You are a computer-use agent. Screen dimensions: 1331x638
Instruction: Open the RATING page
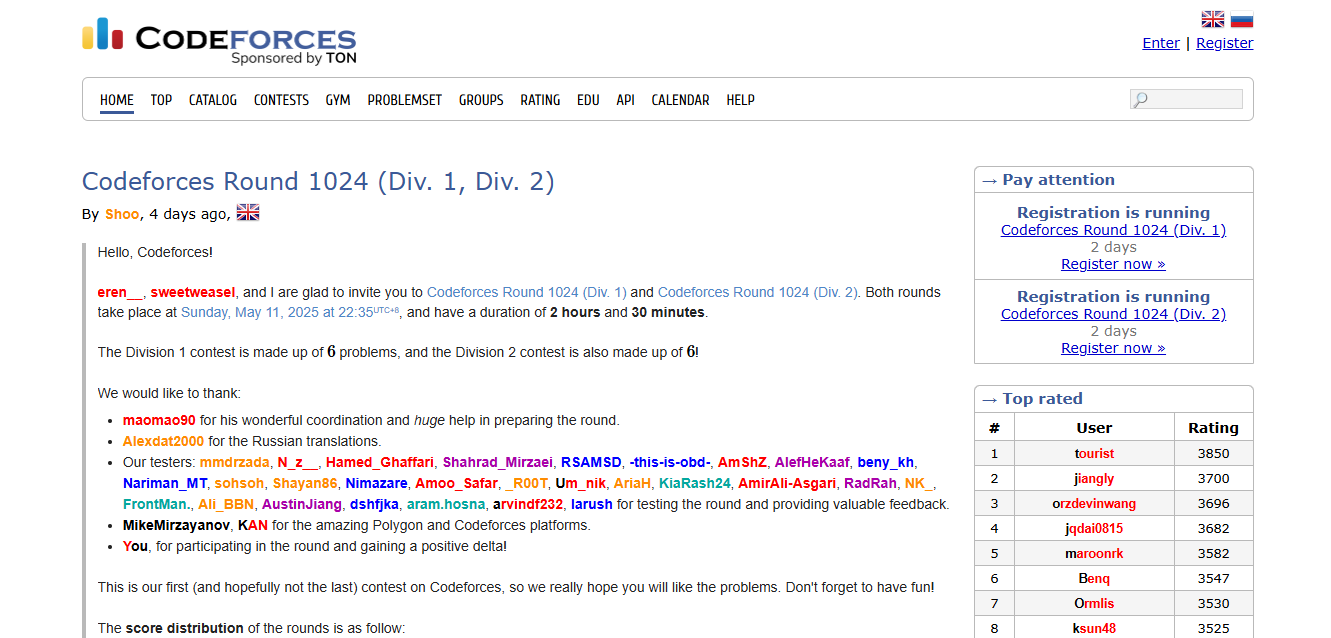(540, 100)
